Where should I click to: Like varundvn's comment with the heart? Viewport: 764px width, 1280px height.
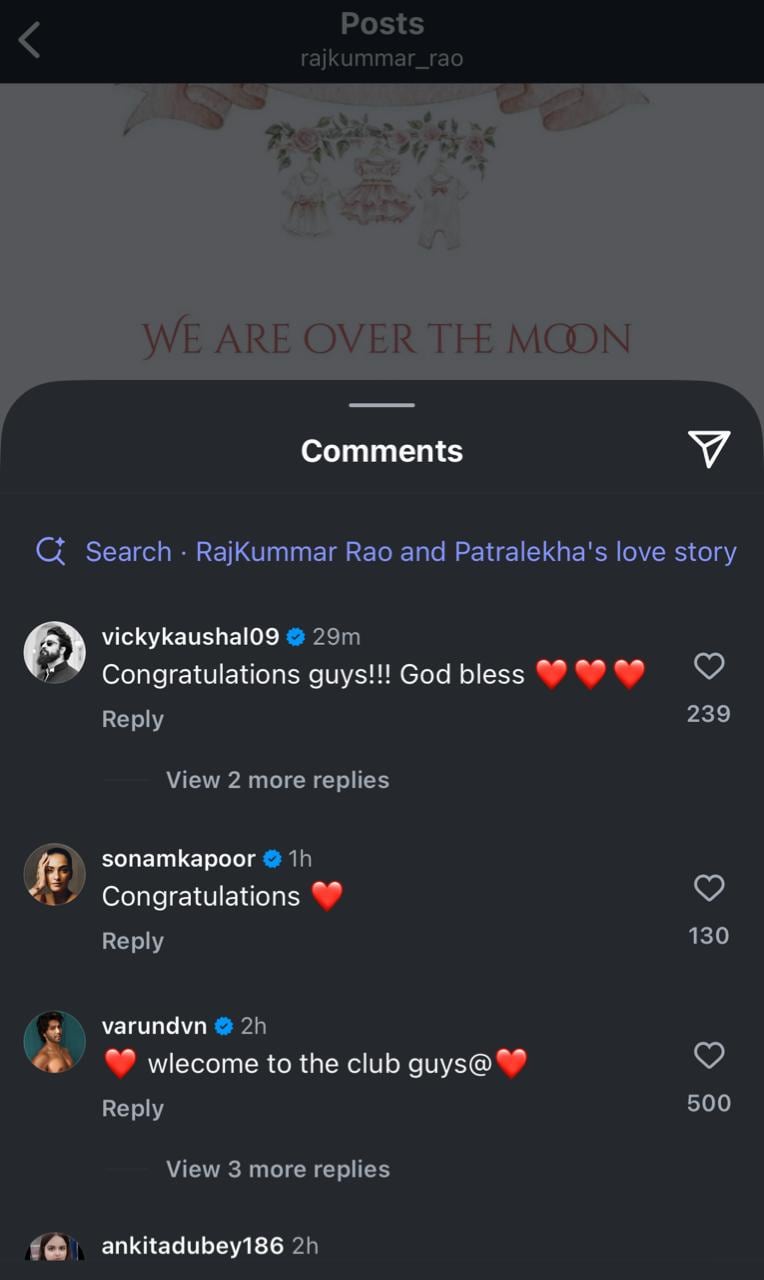tap(709, 1055)
